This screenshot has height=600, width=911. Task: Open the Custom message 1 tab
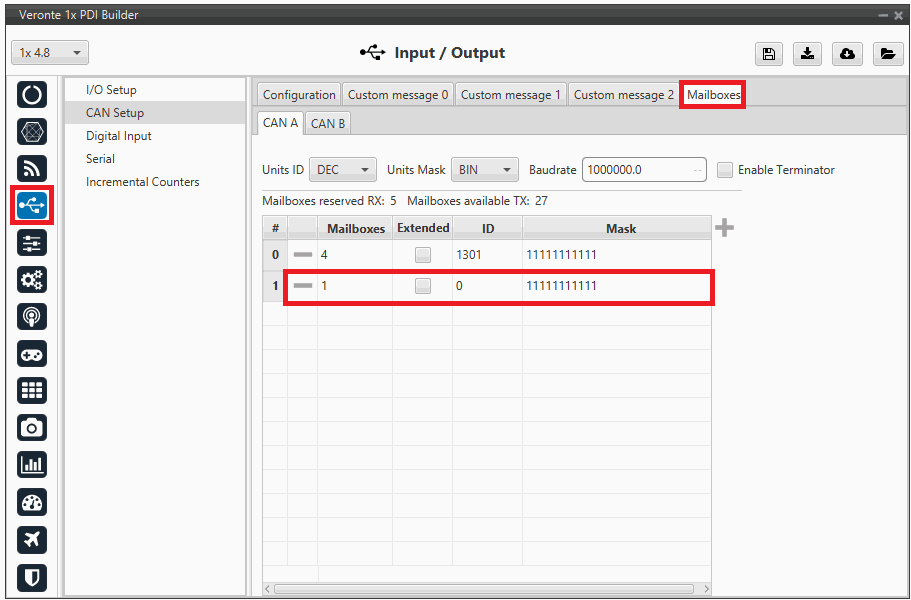(x=511, y=95)
